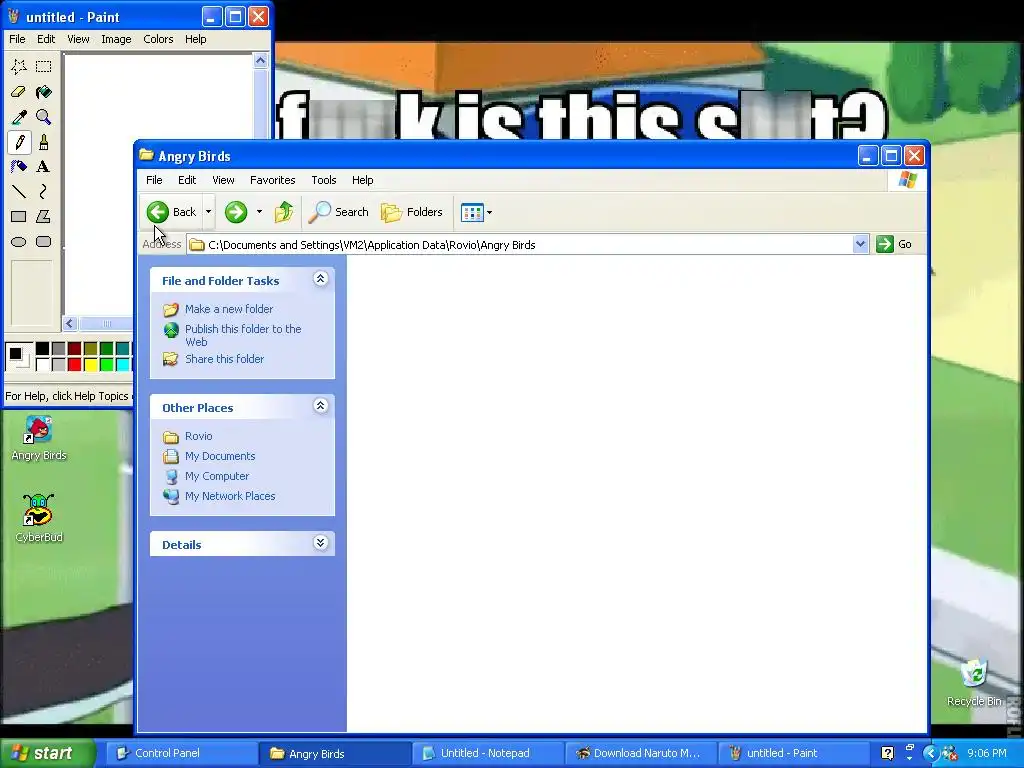Choose the Polygon tool in Paint
This screenshot has height=768, width=1024.
[44, 216]
